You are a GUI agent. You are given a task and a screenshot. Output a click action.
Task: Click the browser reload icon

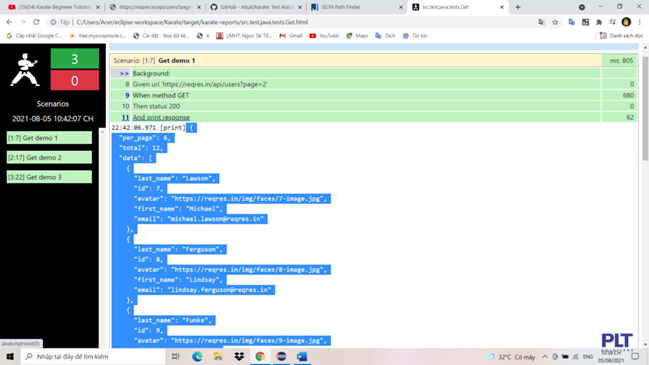(x=36, y=22)
